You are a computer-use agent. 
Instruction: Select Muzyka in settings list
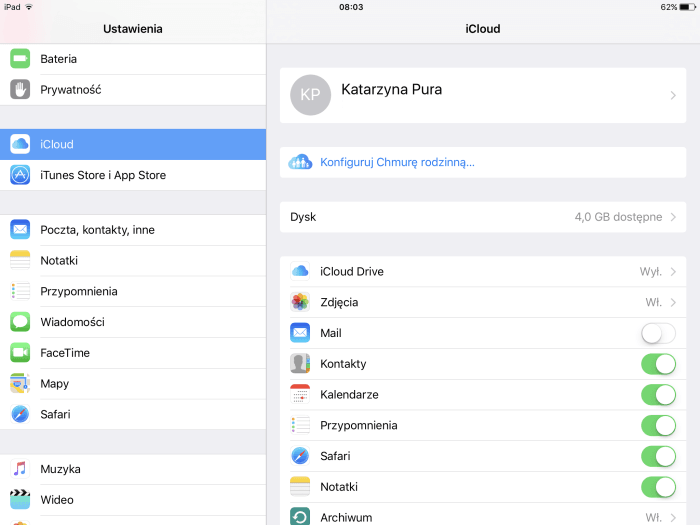tap(133, 469)
